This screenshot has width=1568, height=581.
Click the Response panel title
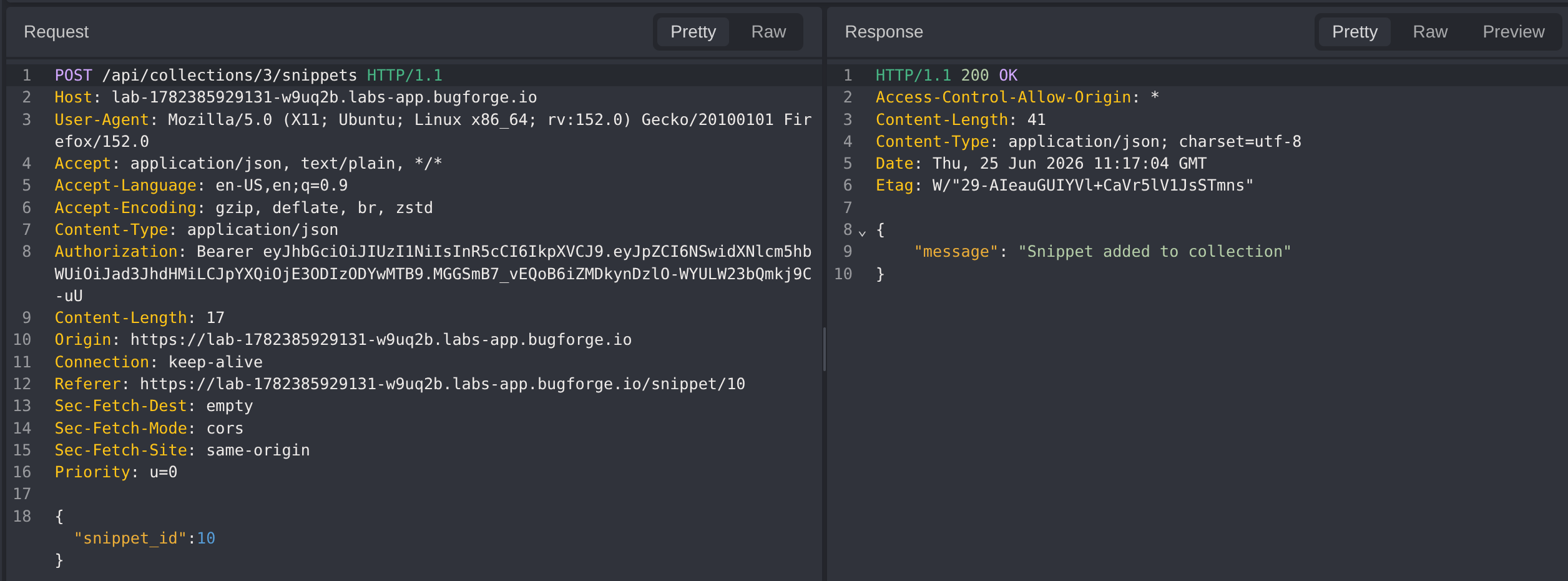884,32
